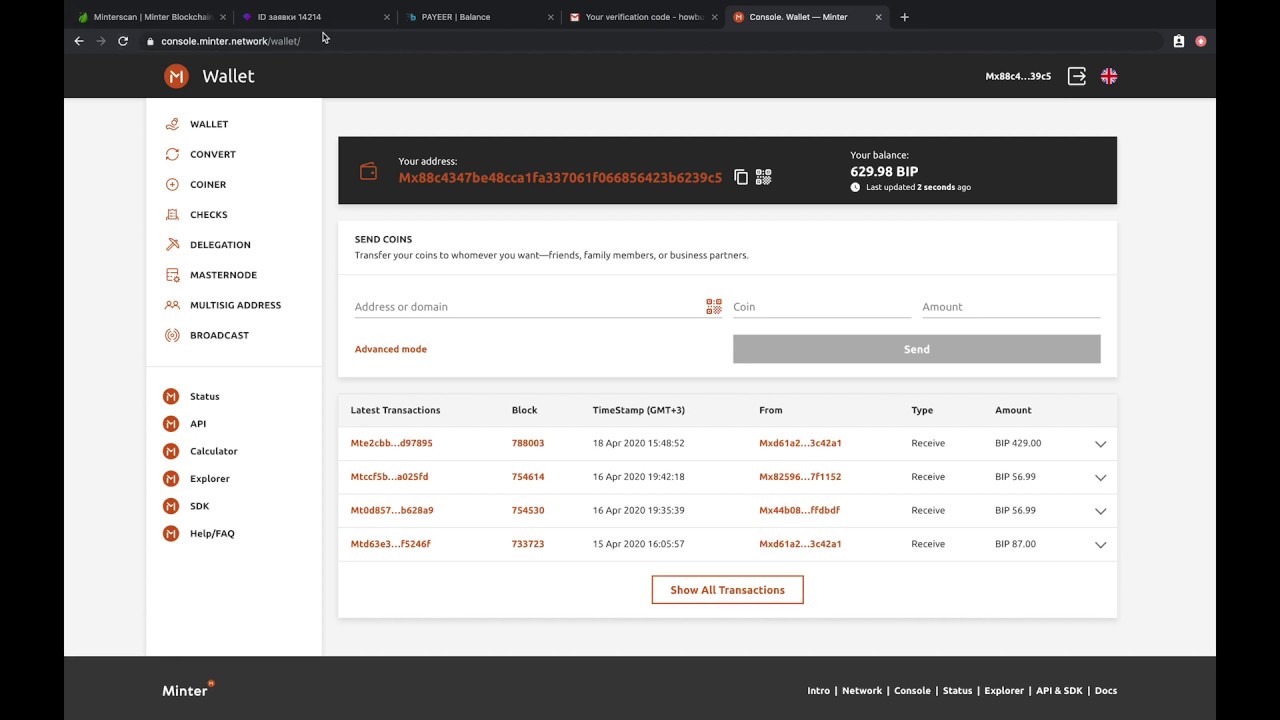Scan QR code icon in address field

(x=714, y=307)
